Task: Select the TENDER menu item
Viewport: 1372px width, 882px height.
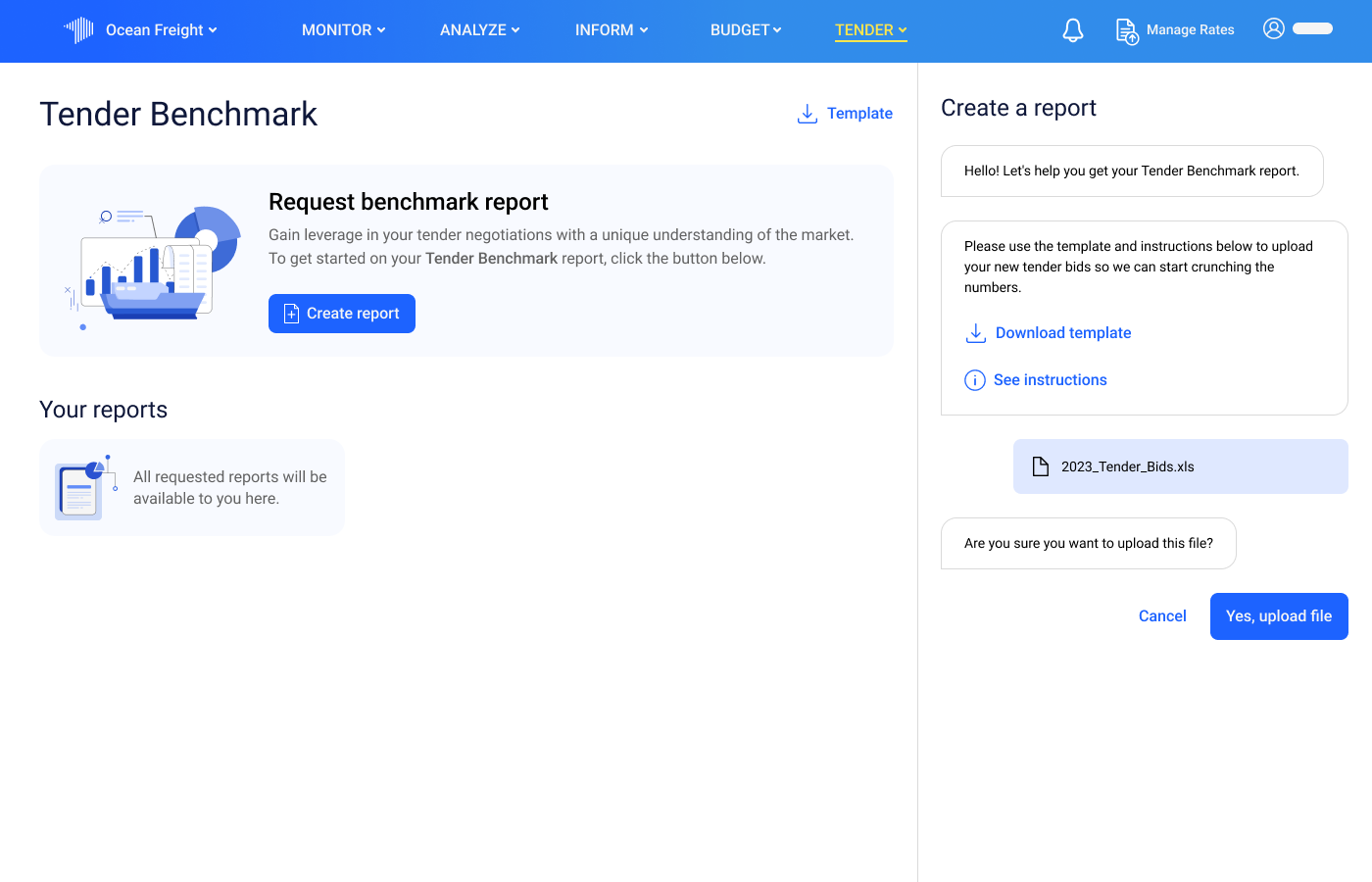Action: pos(863,29)
